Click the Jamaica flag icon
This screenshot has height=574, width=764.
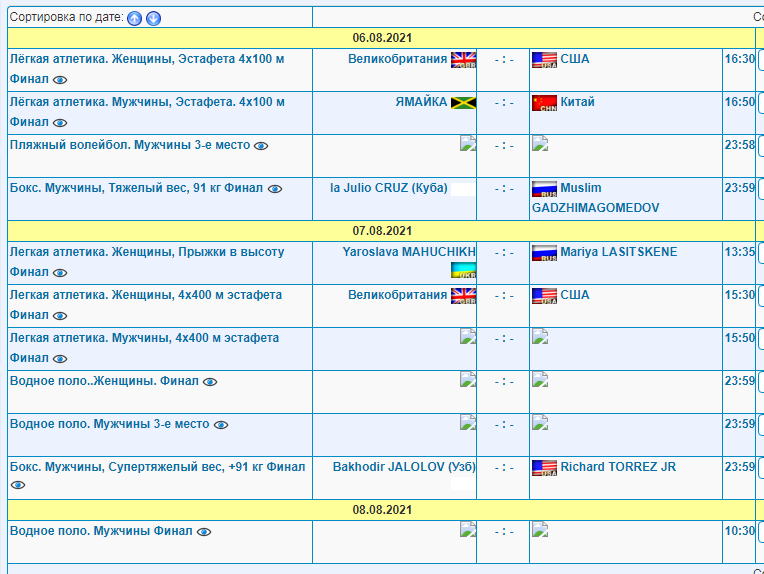[463, 103]
